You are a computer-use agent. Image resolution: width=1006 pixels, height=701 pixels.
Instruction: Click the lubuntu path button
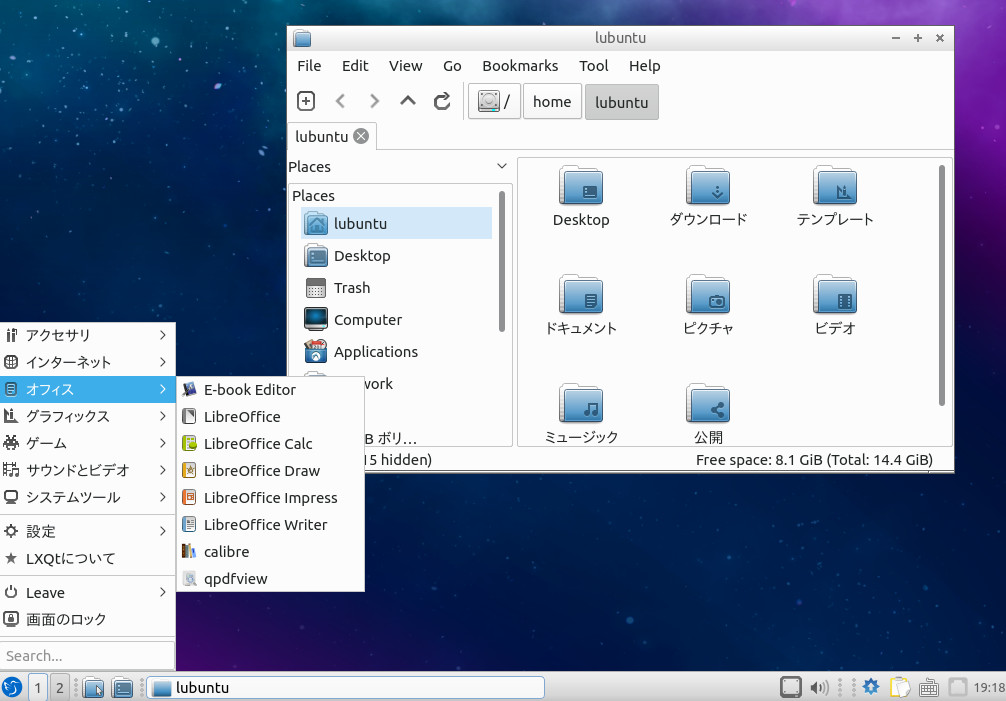pos(621,101)
